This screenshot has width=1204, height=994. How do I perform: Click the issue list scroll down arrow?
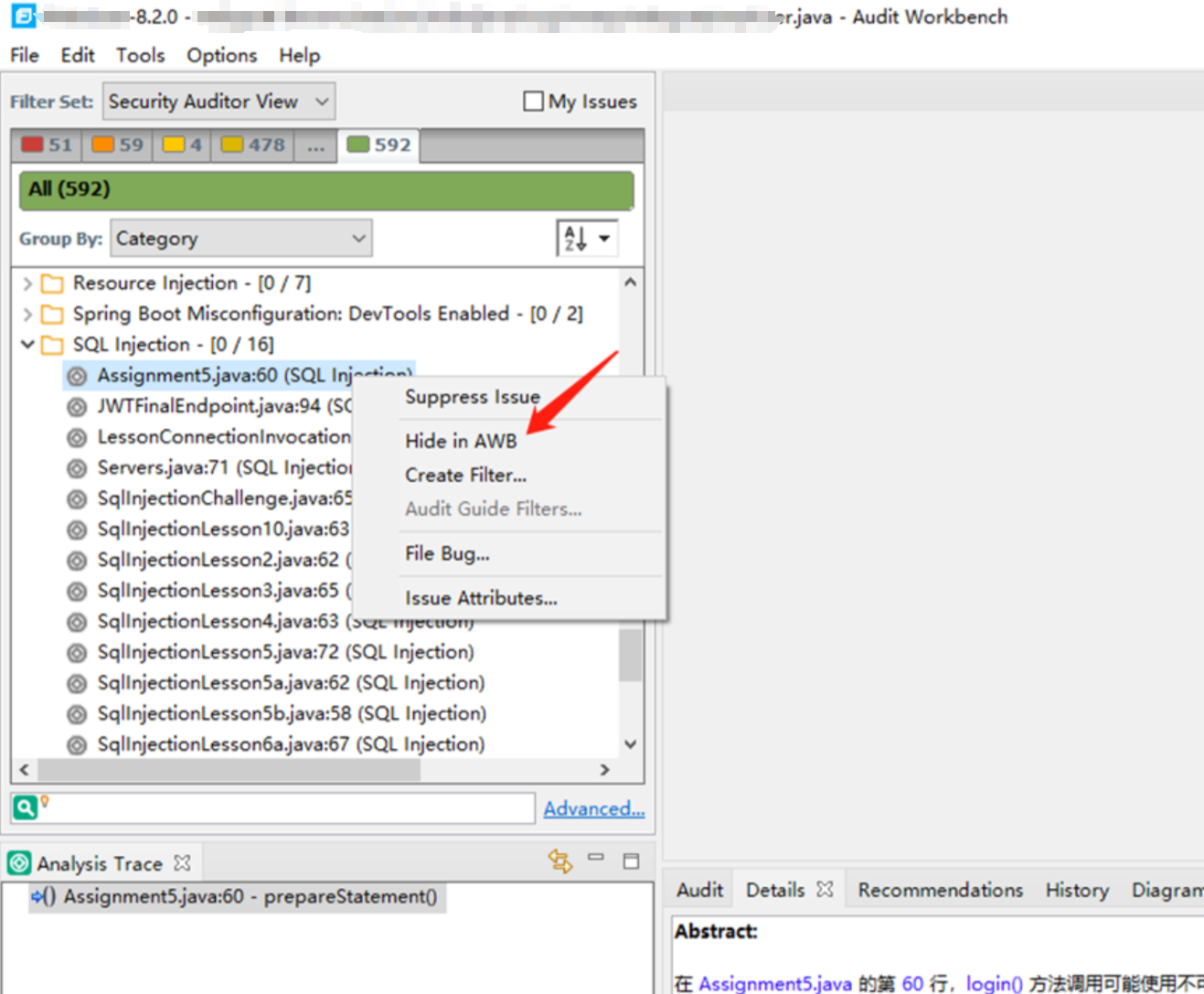point(630,744)
